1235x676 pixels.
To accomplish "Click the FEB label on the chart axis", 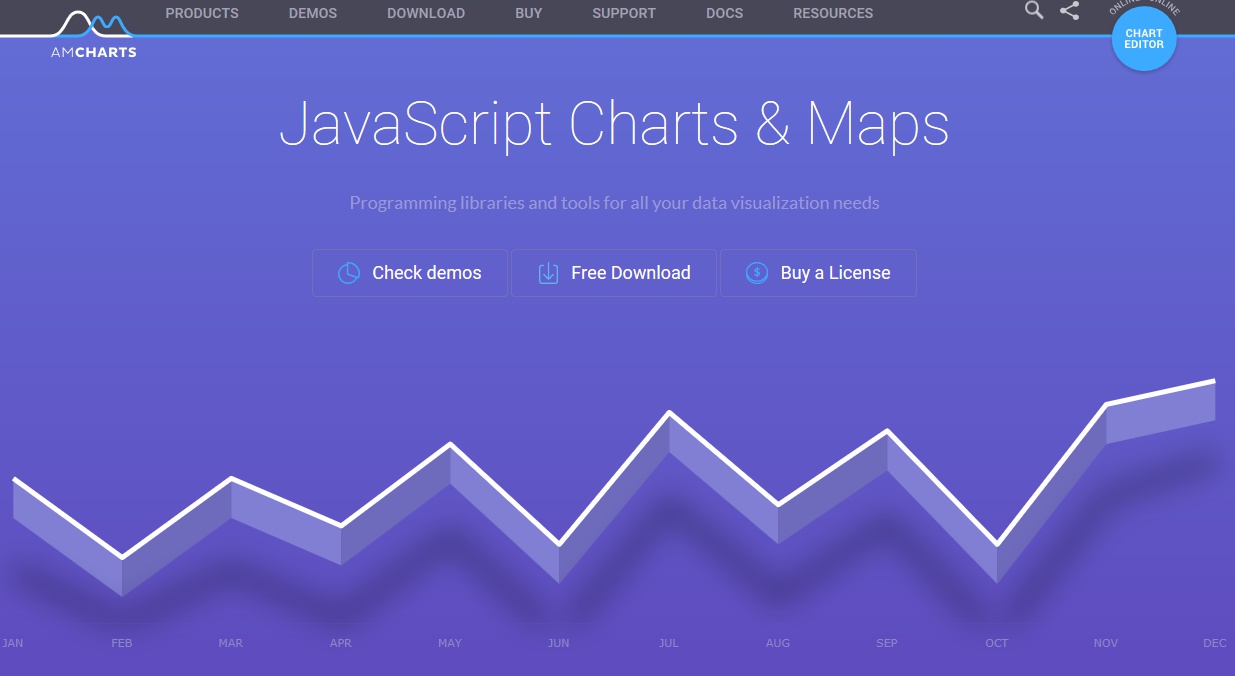I will click(122, 643).
